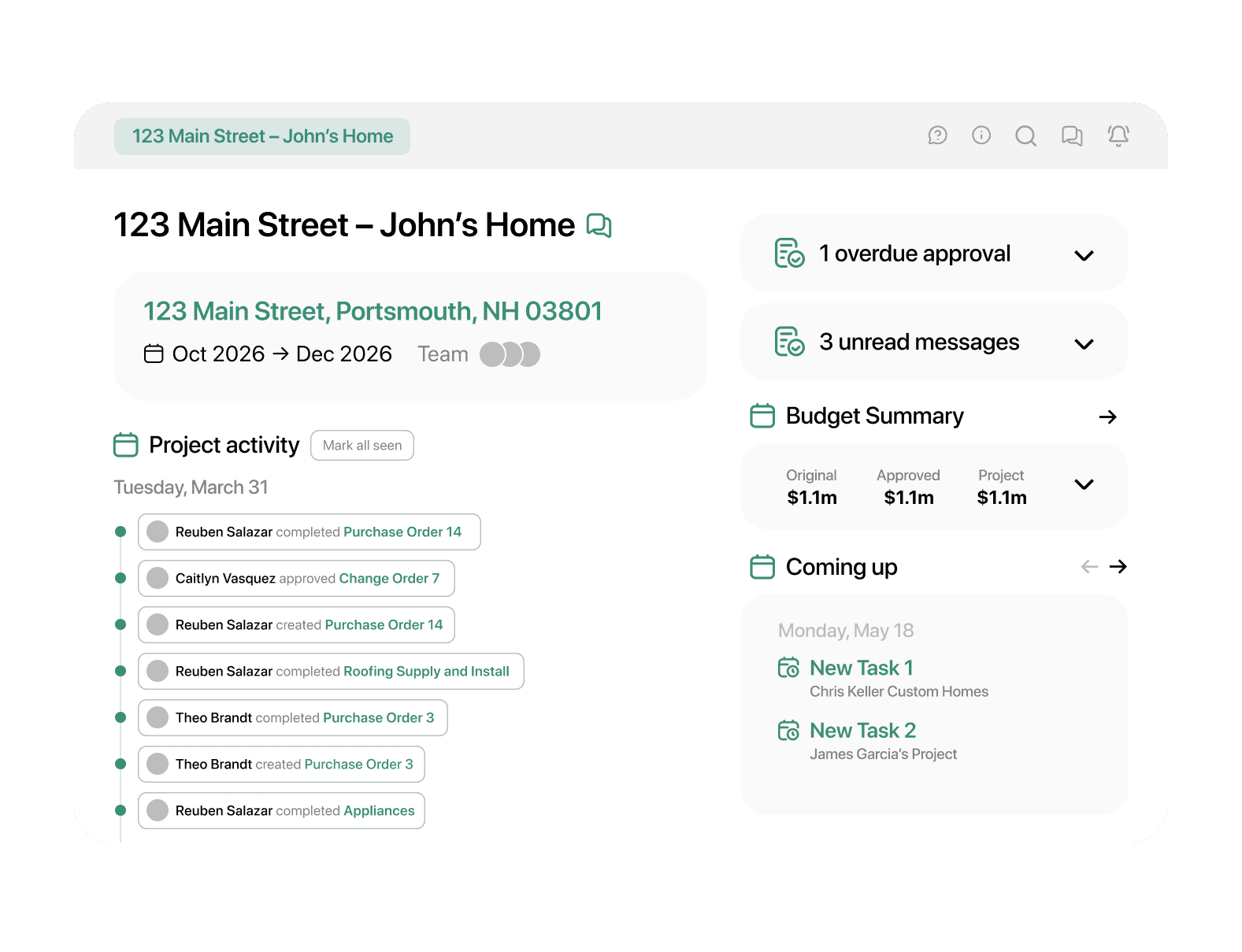This screenshot has height=952, width=1242.
Task: Click the Budget Summary calendar icon
Action: pos(762,416)
